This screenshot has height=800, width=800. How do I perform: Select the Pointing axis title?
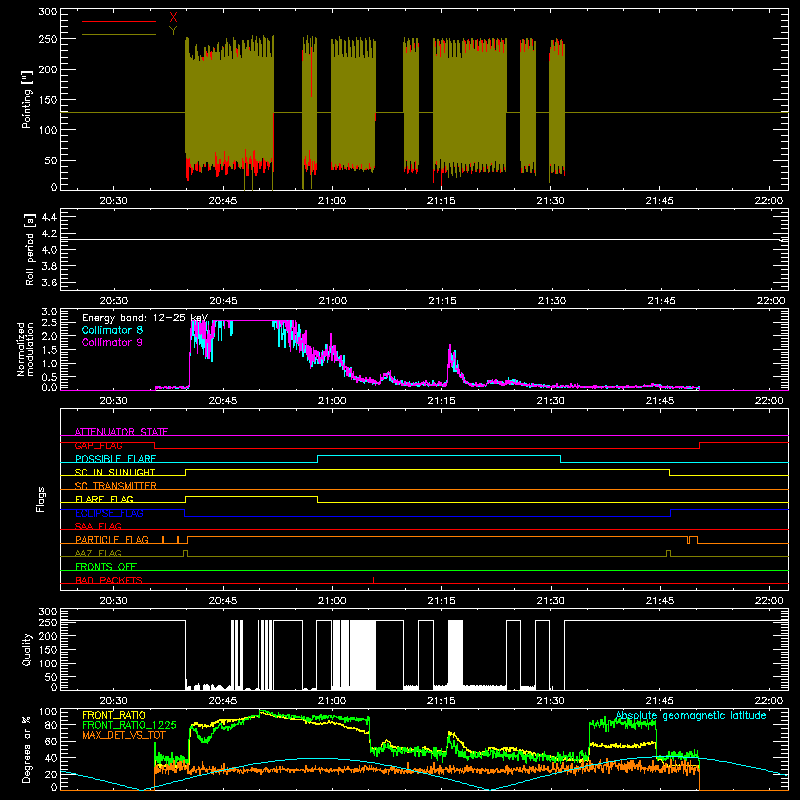27,100
